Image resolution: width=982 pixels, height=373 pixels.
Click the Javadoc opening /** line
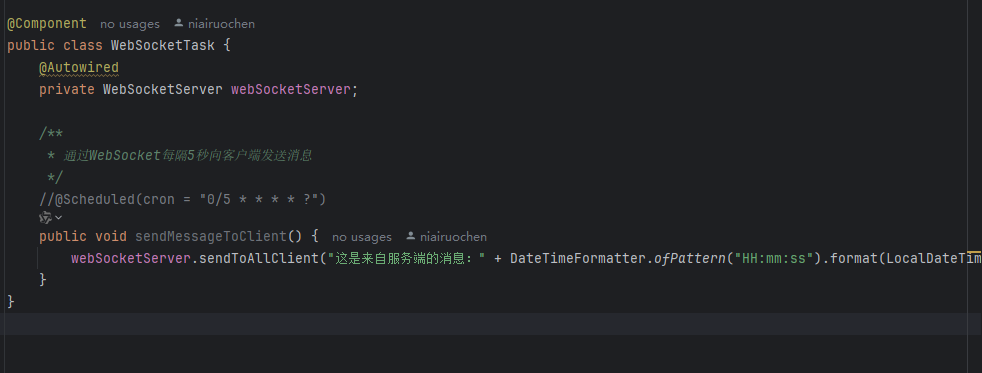(51, 133)
